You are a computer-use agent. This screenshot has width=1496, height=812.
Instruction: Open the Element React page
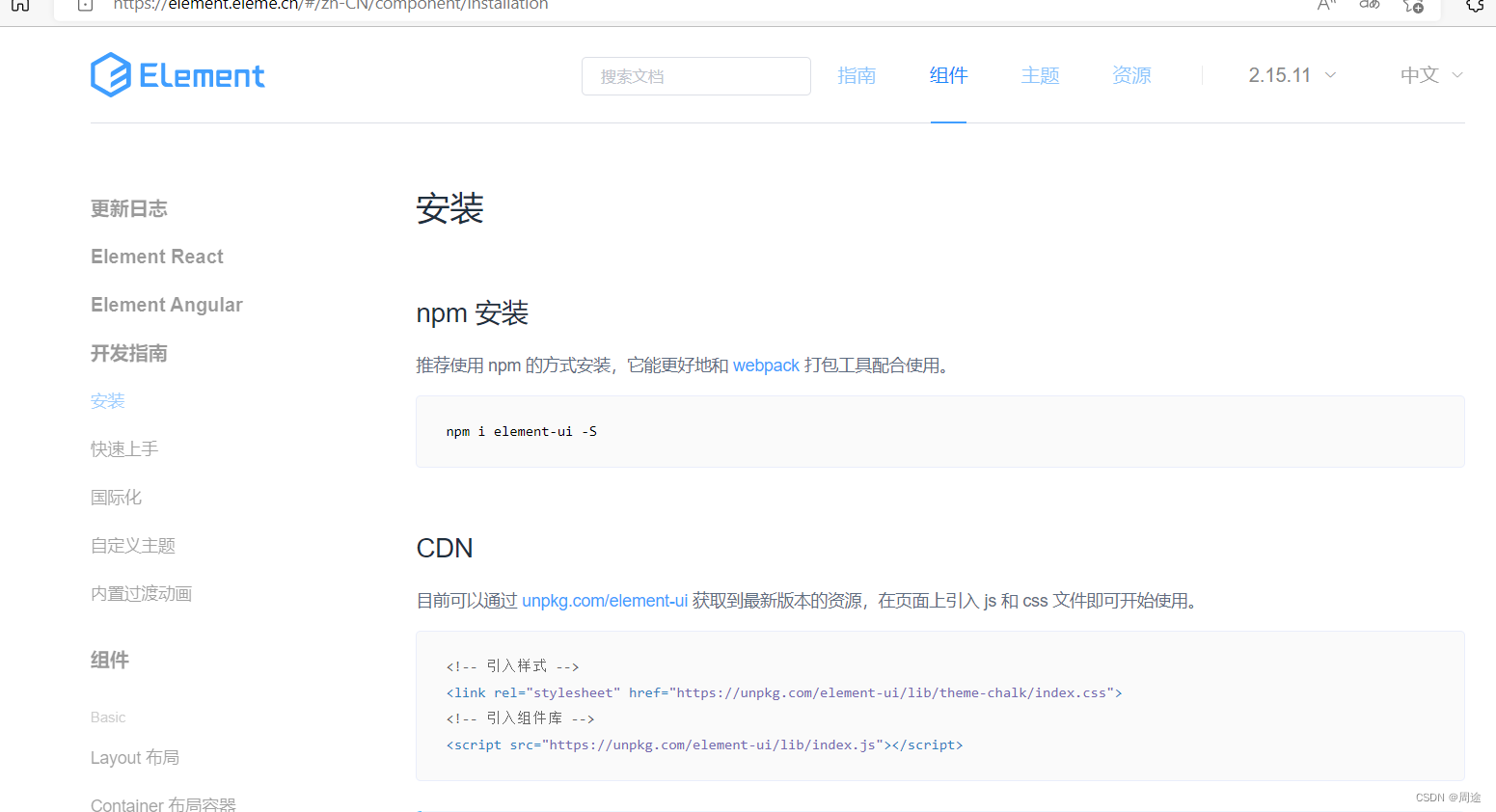156,256
